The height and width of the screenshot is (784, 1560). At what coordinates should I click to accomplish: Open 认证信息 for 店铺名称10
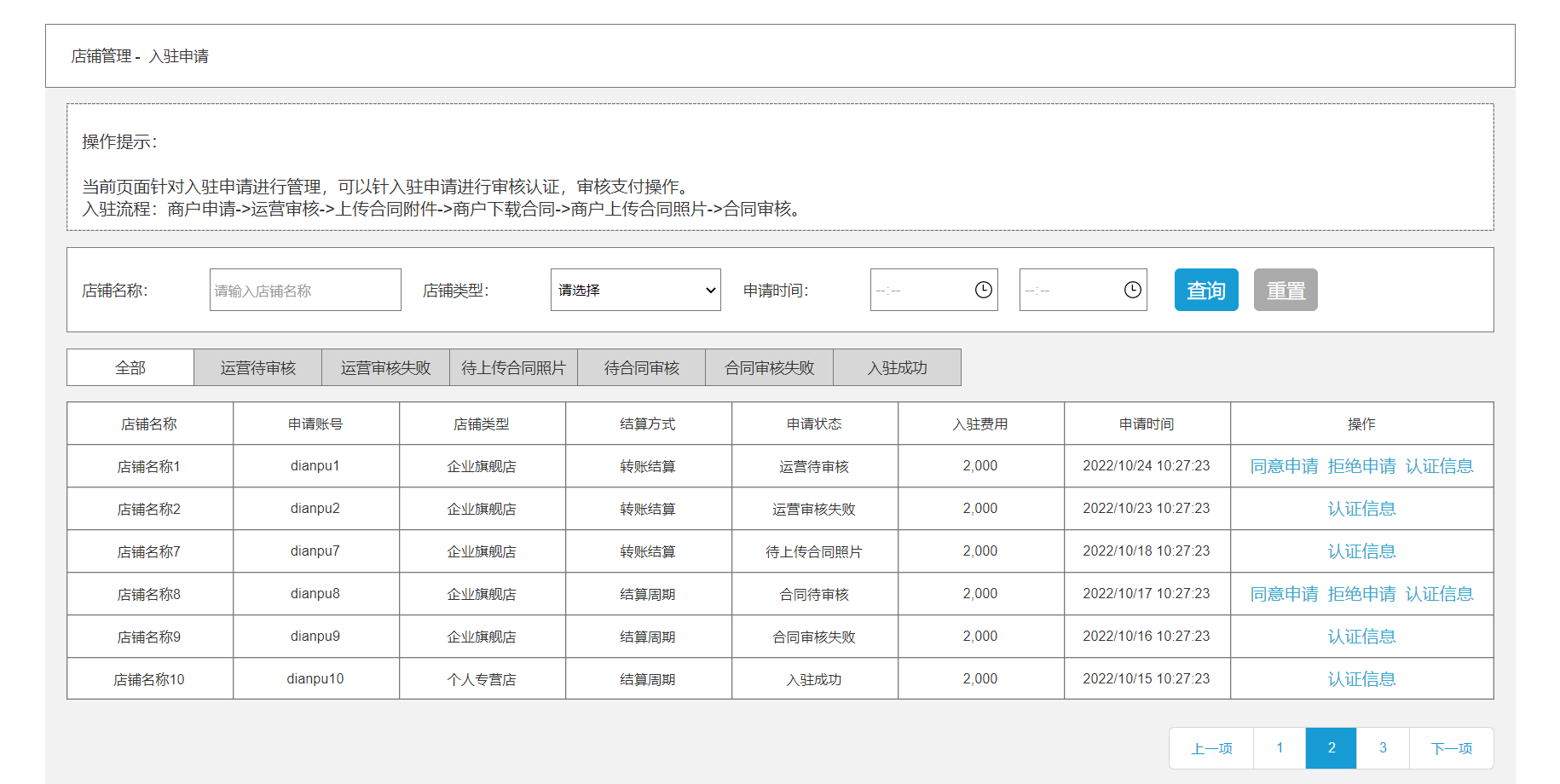1362,679
